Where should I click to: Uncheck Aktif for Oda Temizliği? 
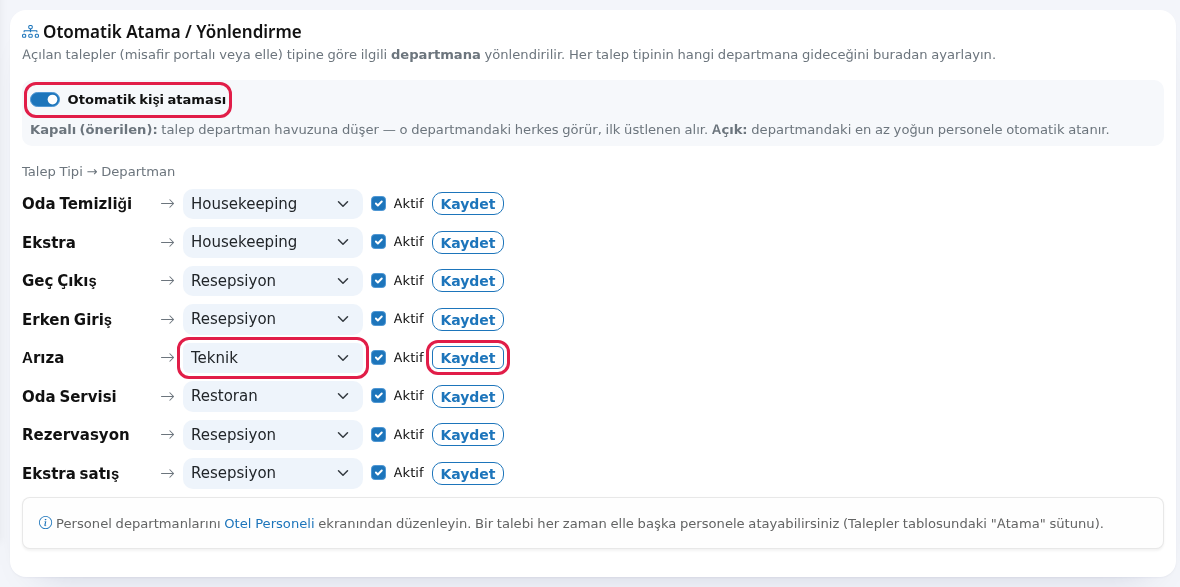coord(379,203)
